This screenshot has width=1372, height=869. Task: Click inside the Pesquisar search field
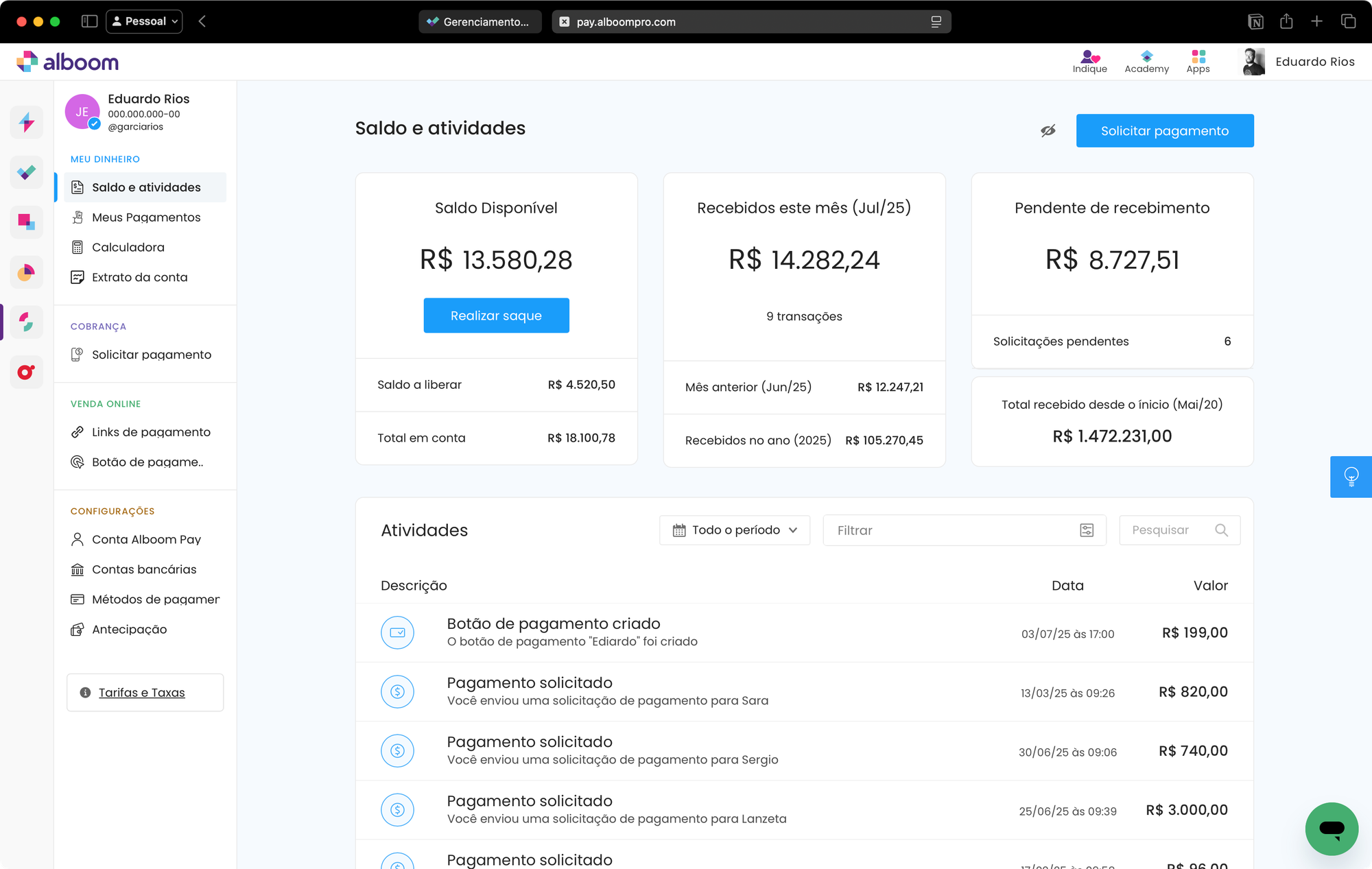1173,529
